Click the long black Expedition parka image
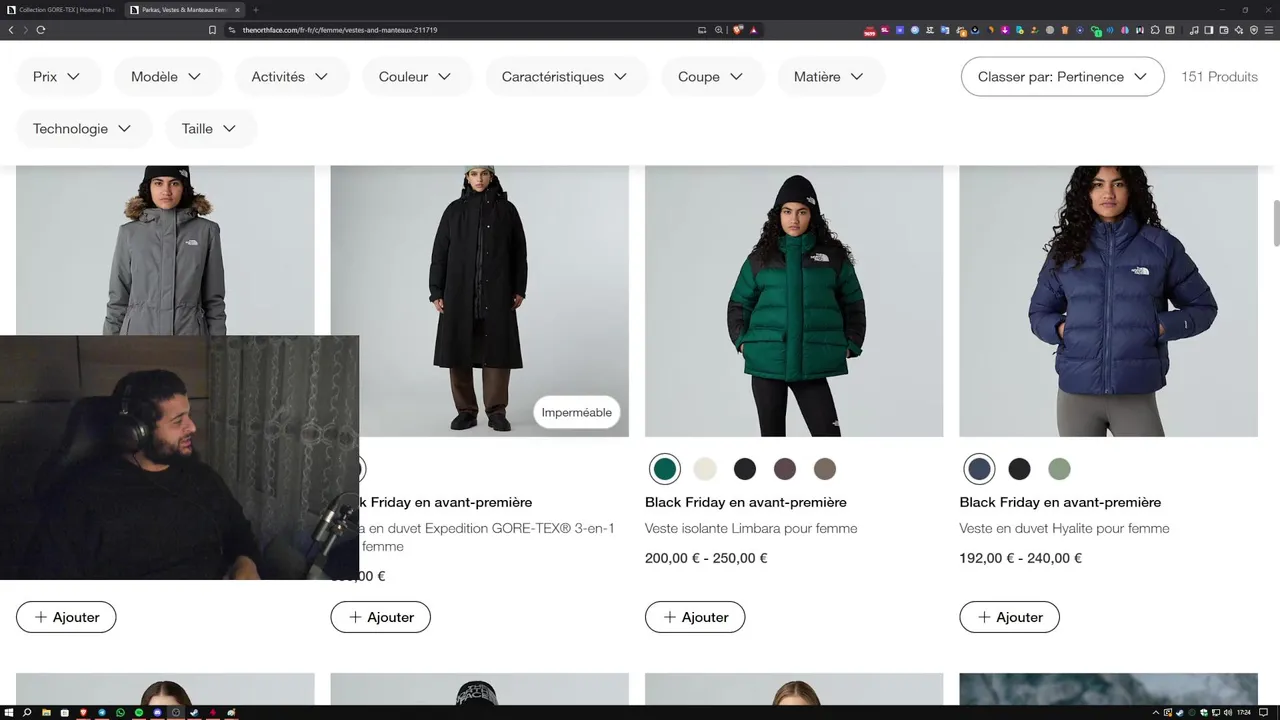Image resolution: width=1280 pixels, height=720 pixels. [480, 301]
